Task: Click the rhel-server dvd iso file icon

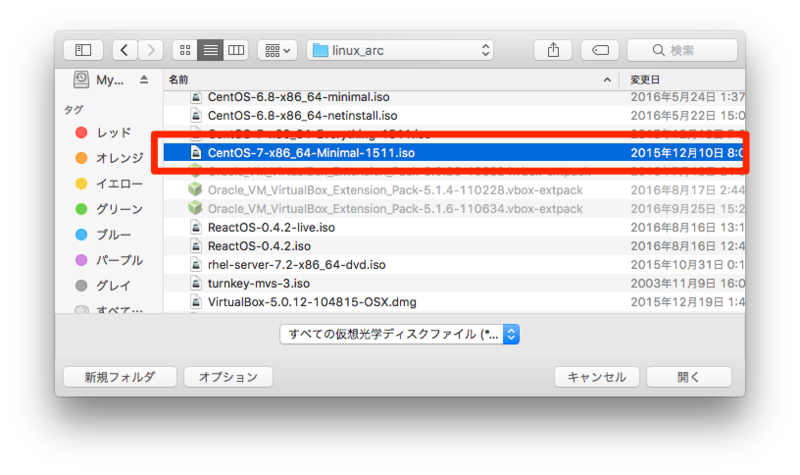Action: tap(196, 264)
